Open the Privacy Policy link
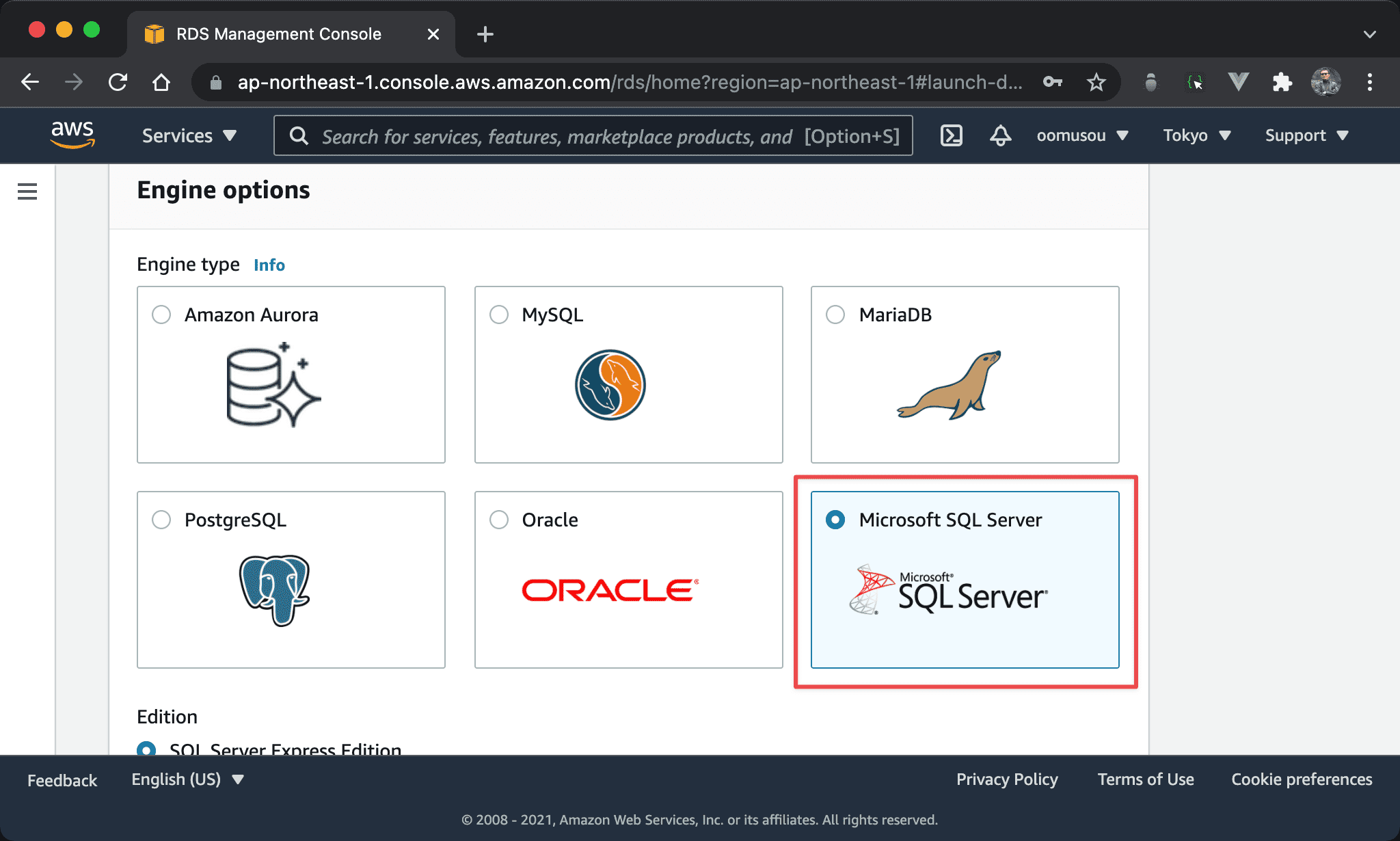This screenshot has width=1400, height=841. [1007, 779]
